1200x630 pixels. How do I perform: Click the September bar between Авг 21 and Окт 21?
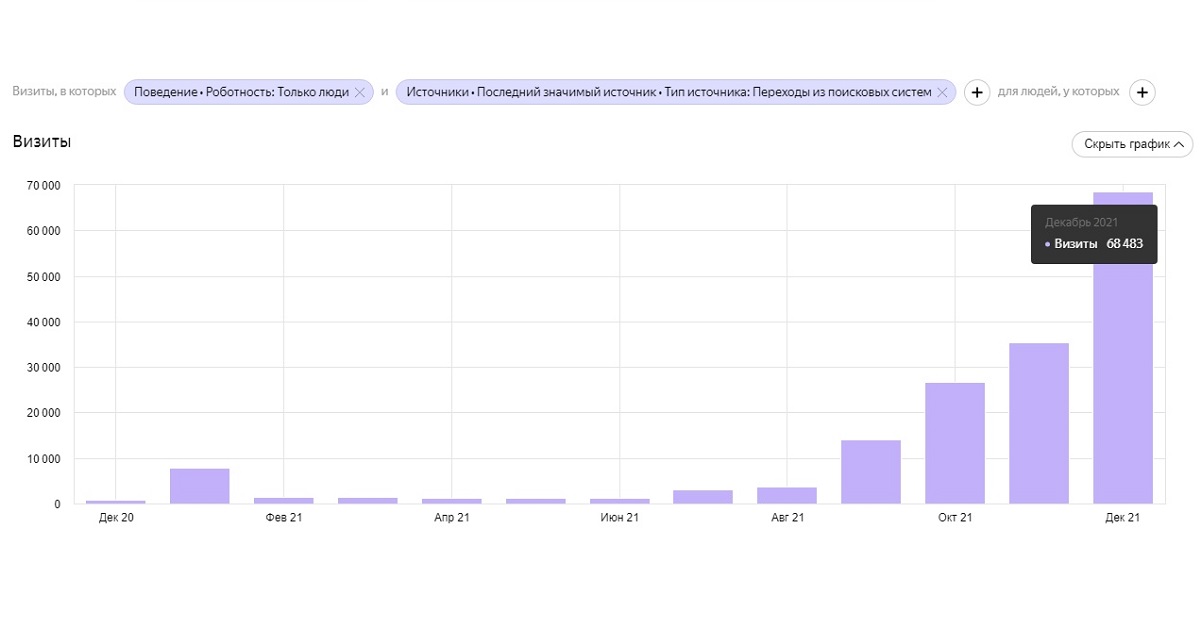click(x=871, y=471)
